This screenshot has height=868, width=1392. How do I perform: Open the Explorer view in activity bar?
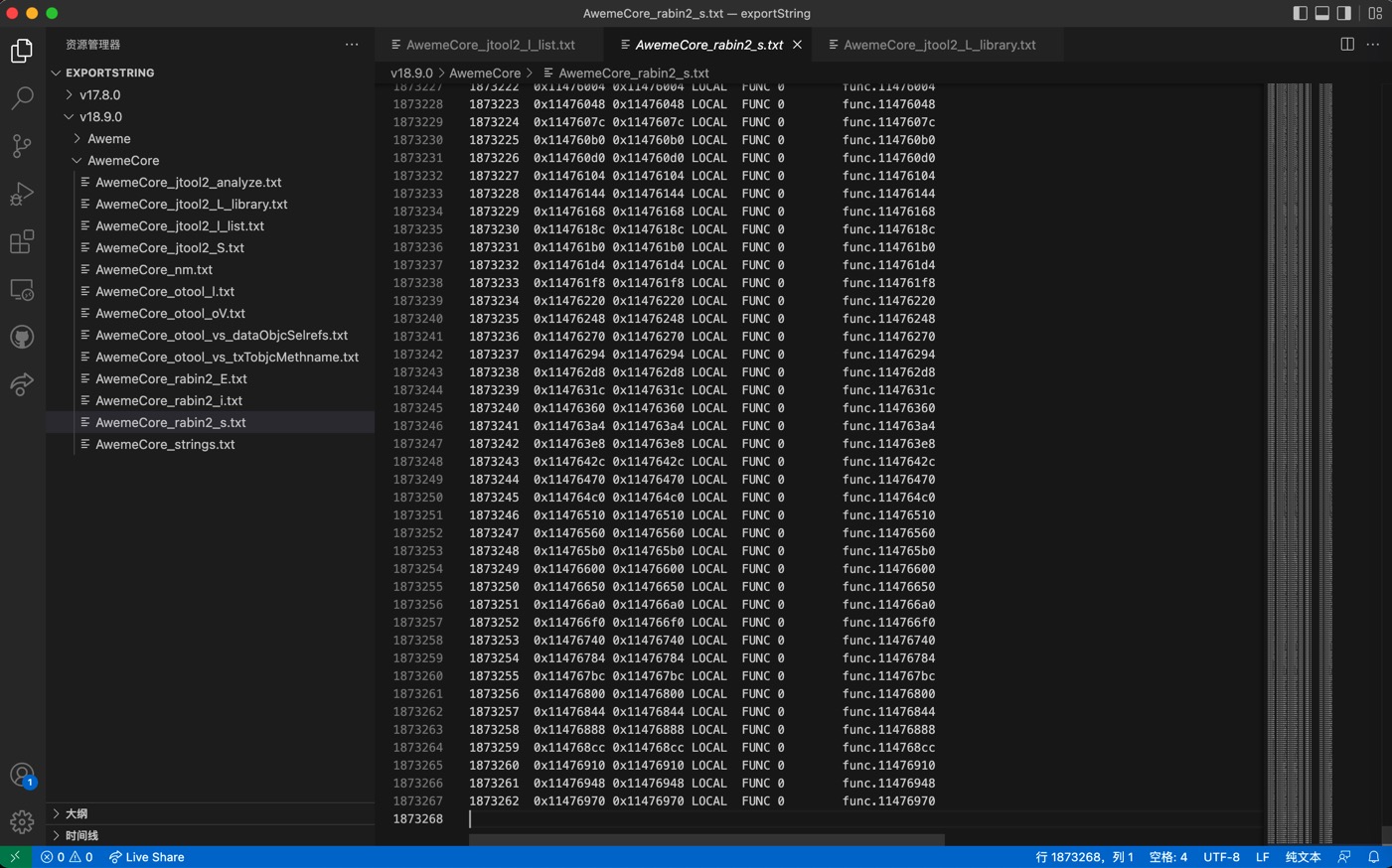(x=22, y=51)
